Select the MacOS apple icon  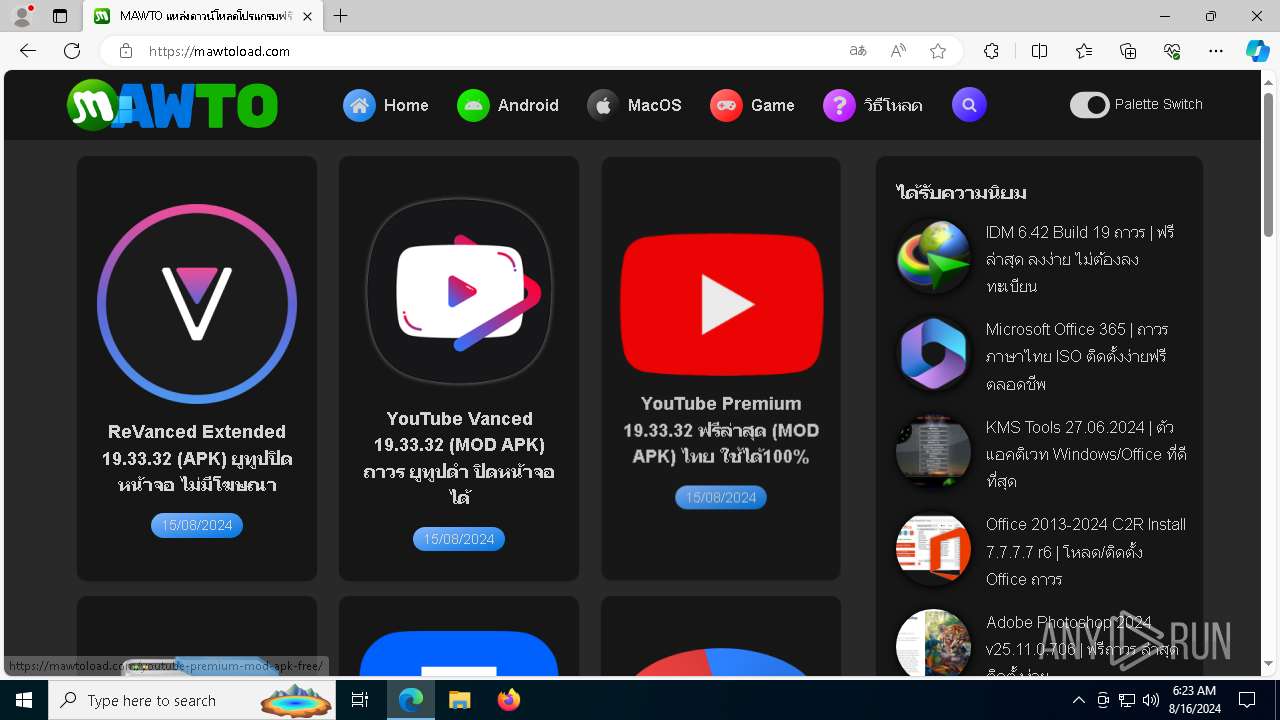(603, 105)
